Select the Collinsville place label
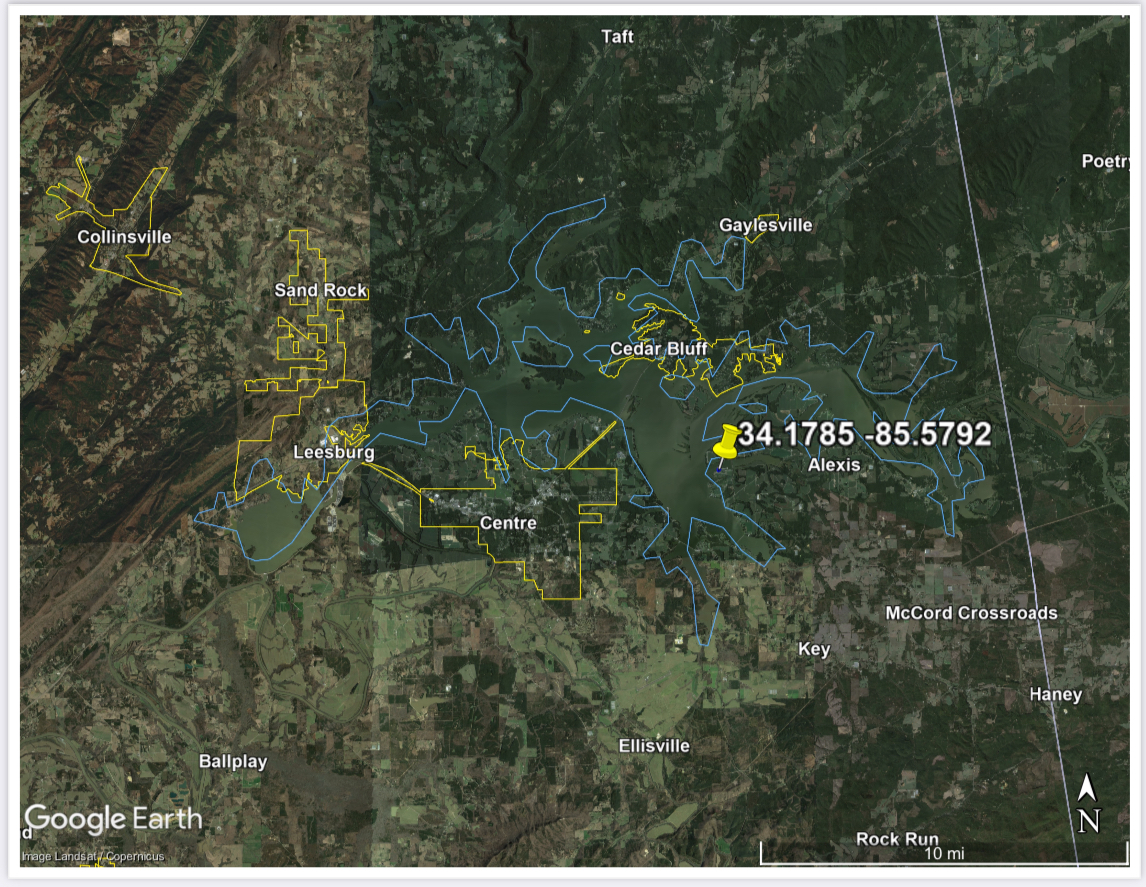Screen dimensions: 1146x887 (124, 237)
